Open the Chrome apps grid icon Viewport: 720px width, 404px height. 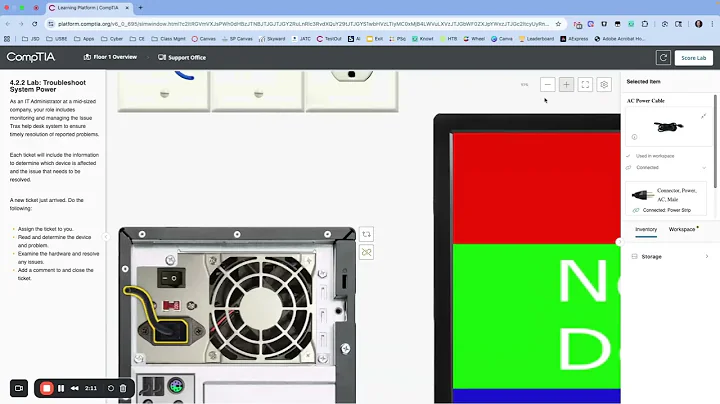pos(7,39)
